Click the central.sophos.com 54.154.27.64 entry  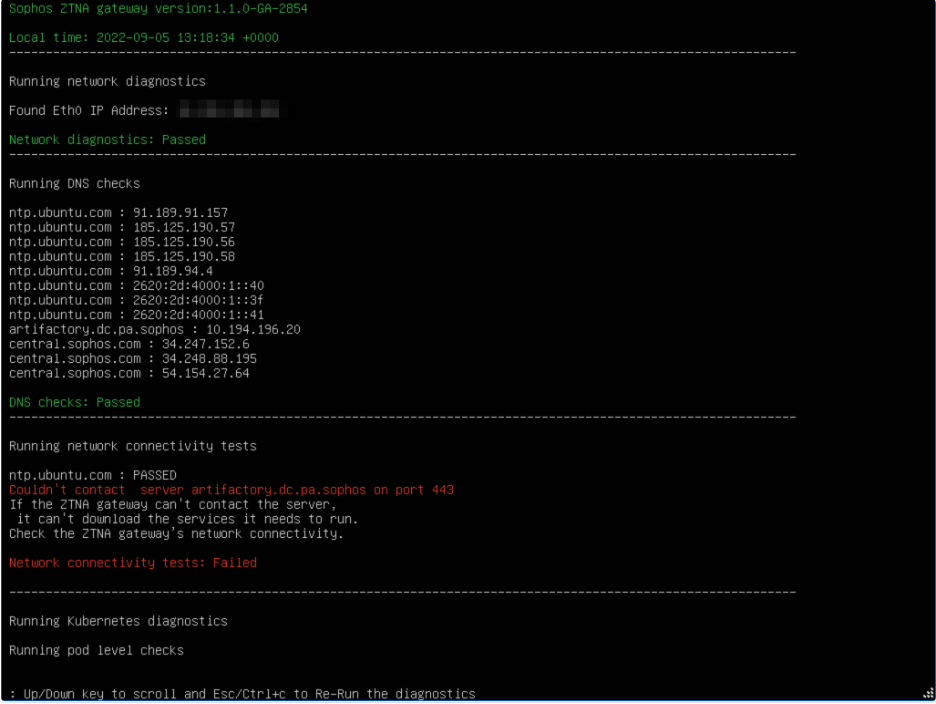[x=130, y=373]
